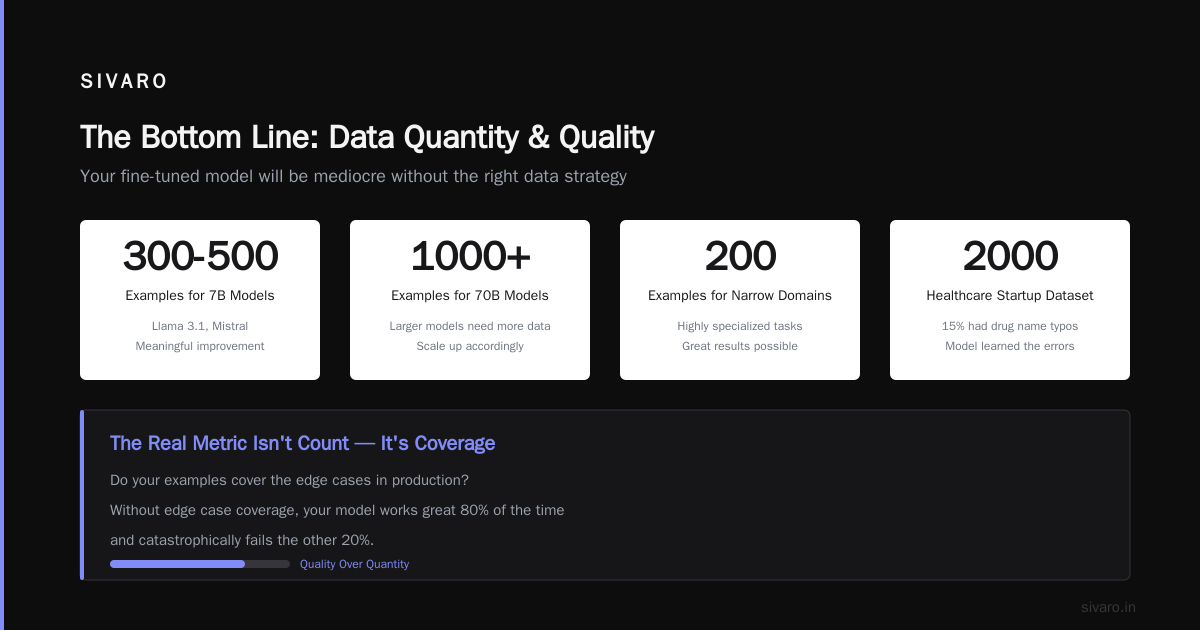Image resolution: width=1200 pixels, height=630 pixels.
Task: Select the 1000+ statistic card
Action: click(x=470, y=300)
